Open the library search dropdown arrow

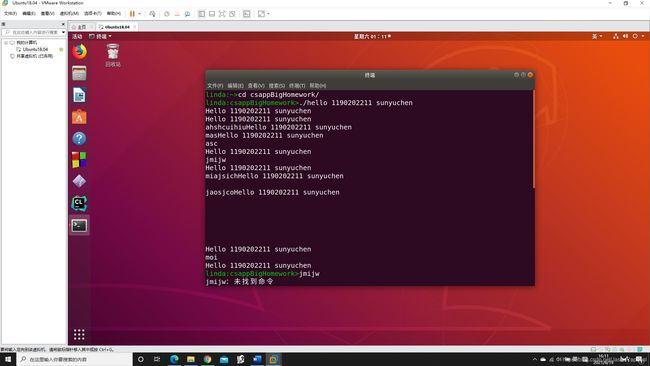click(x=63, y=32)
